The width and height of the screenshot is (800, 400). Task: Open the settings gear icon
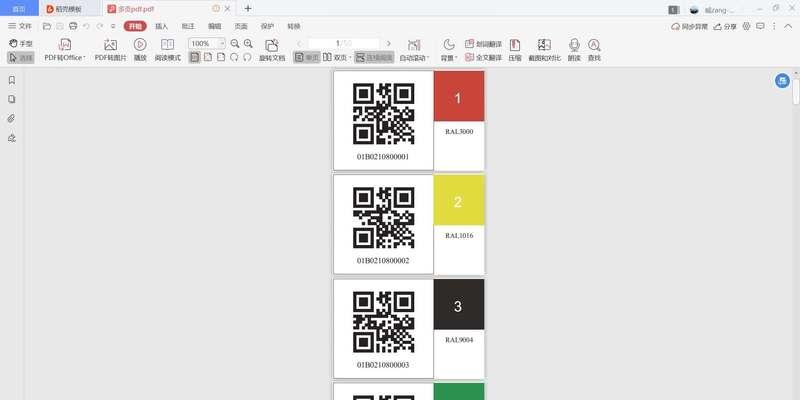pyautogui.click(x=747, y=26)
